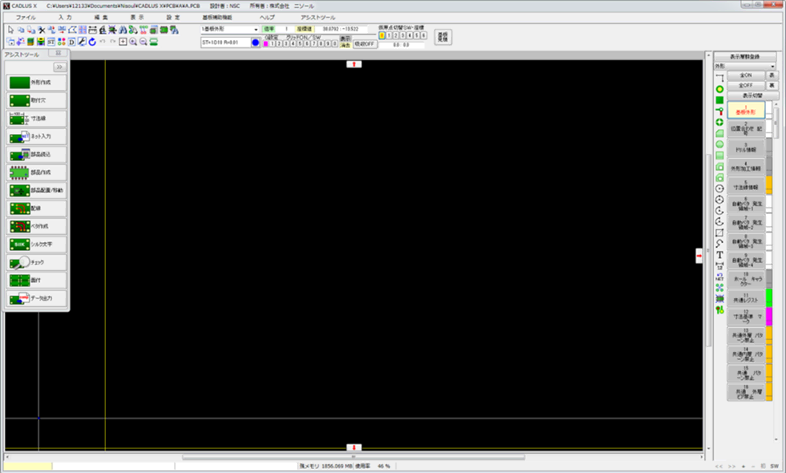Click the redo arrow icon
The width and height of the screenshot is (786, 473).
coord(113,41)
